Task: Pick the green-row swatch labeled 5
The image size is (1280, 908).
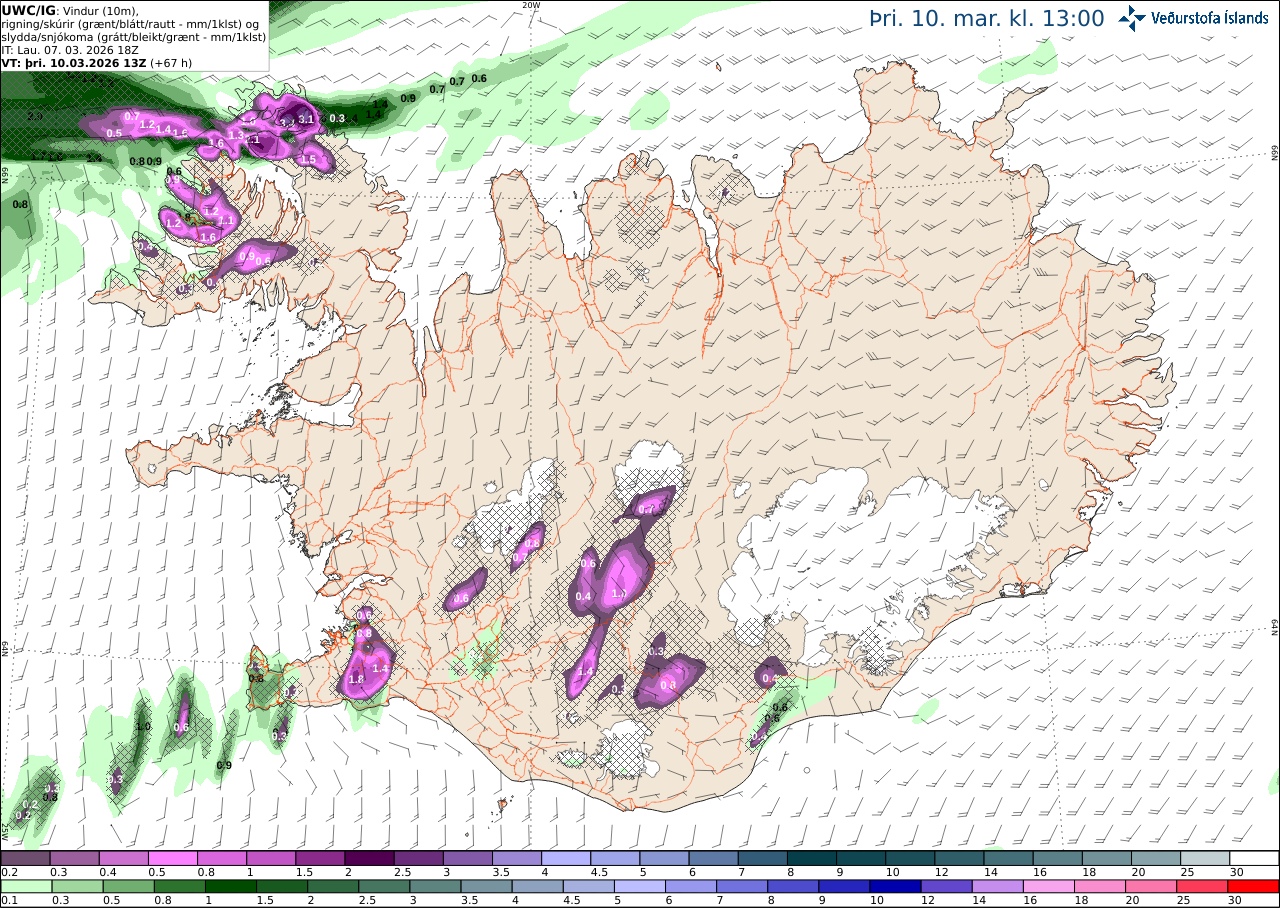Action: (x=640, y=886)
